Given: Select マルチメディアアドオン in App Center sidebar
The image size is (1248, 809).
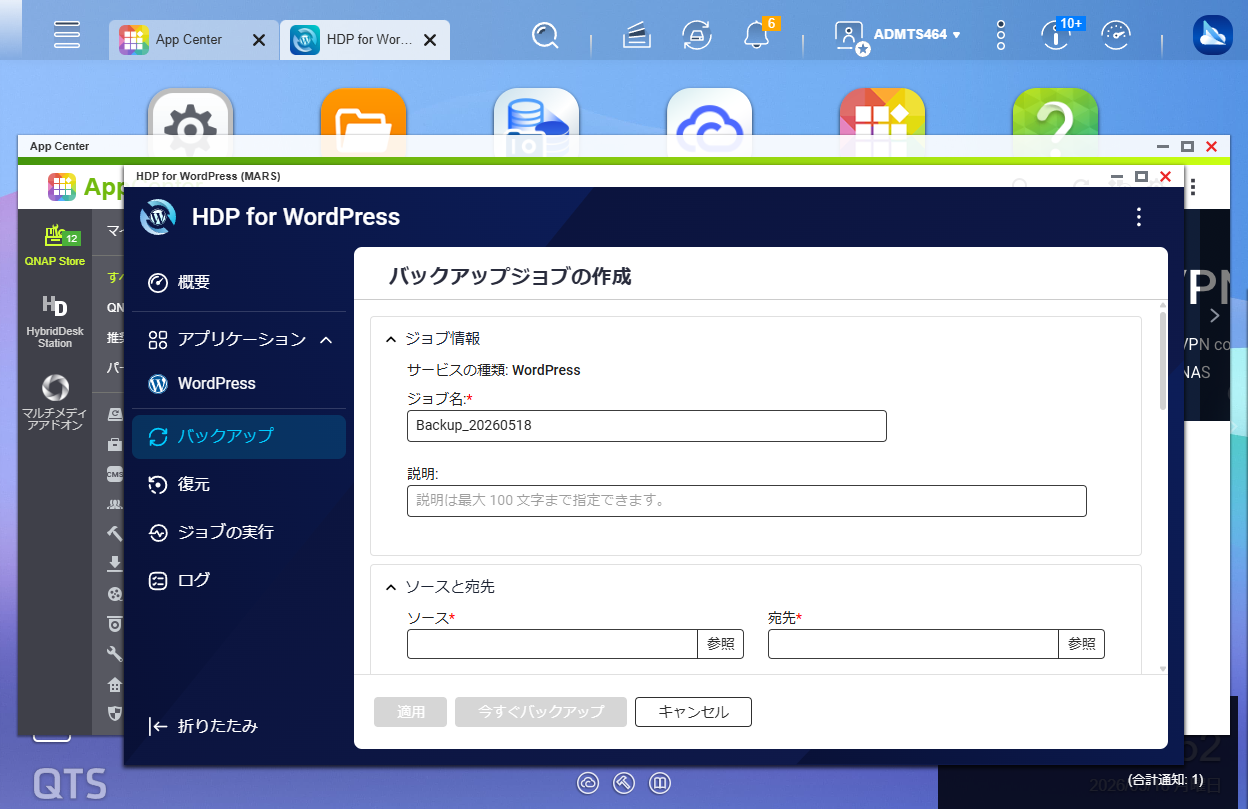Looking at the screenshot, I should point(55,403).
